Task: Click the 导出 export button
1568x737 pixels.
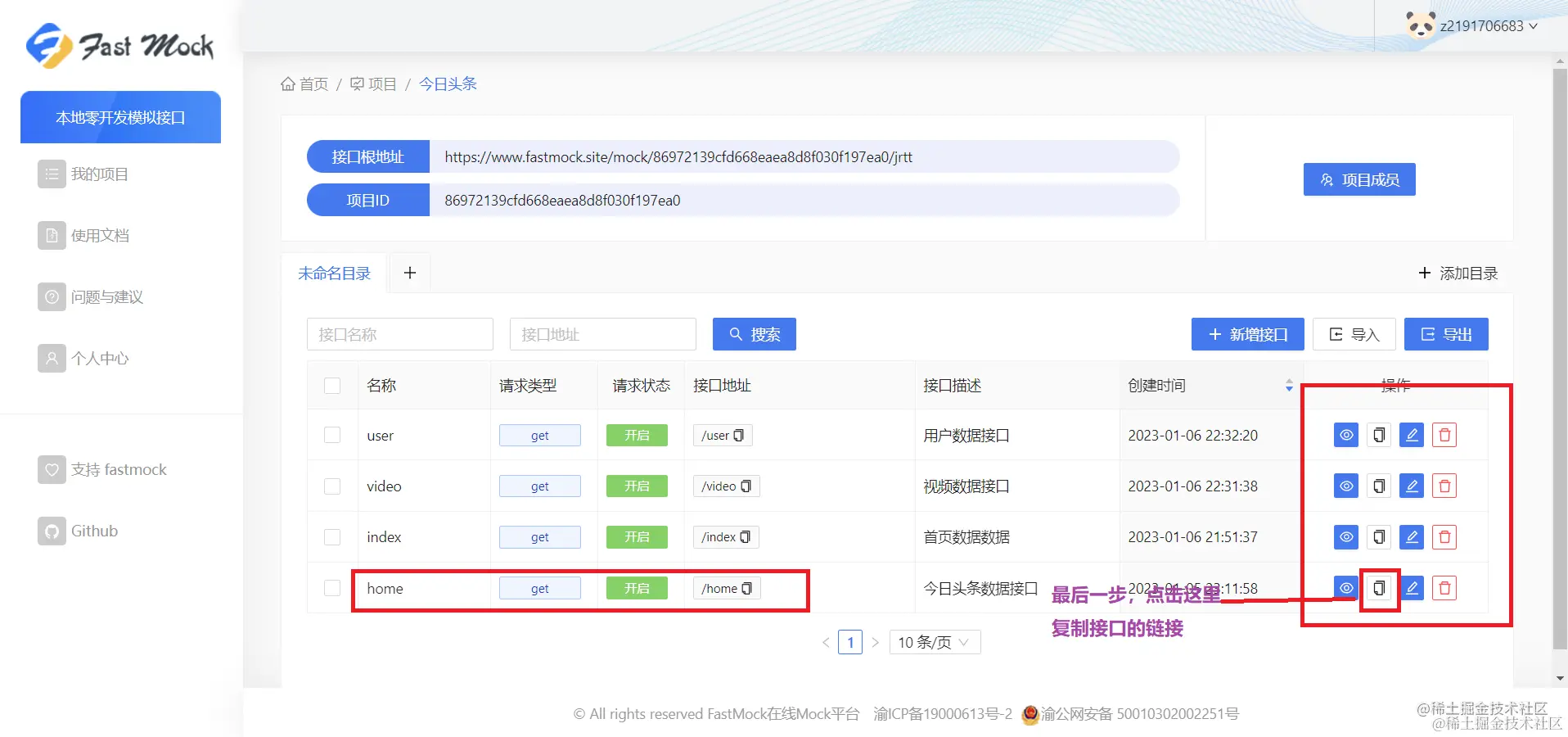Action: pos(1446,334)
